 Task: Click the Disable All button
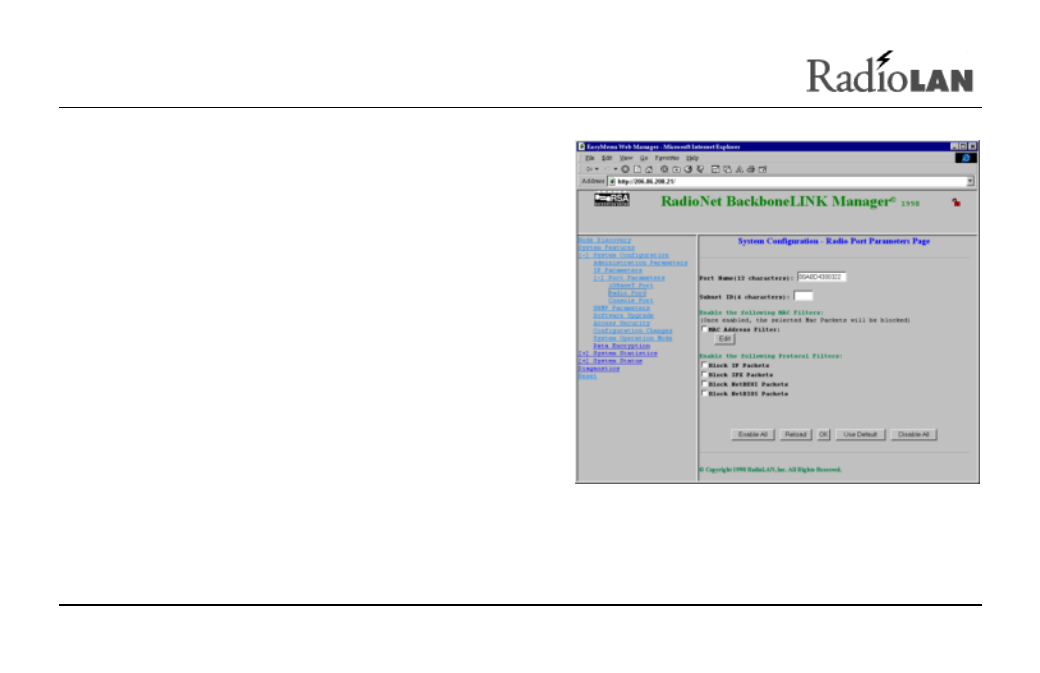pos(913,434)
